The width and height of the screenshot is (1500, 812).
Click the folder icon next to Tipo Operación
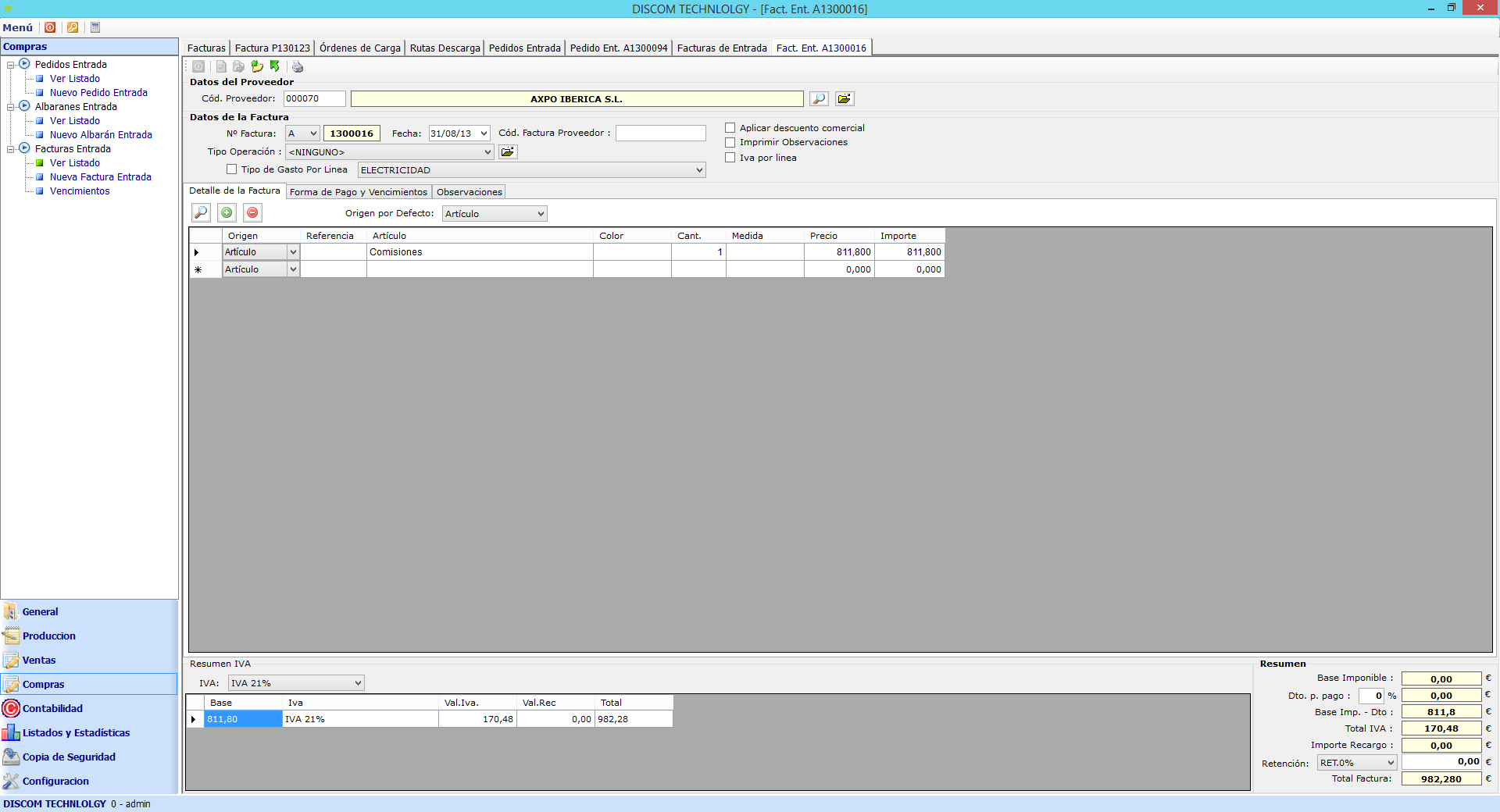click(508, 152)
